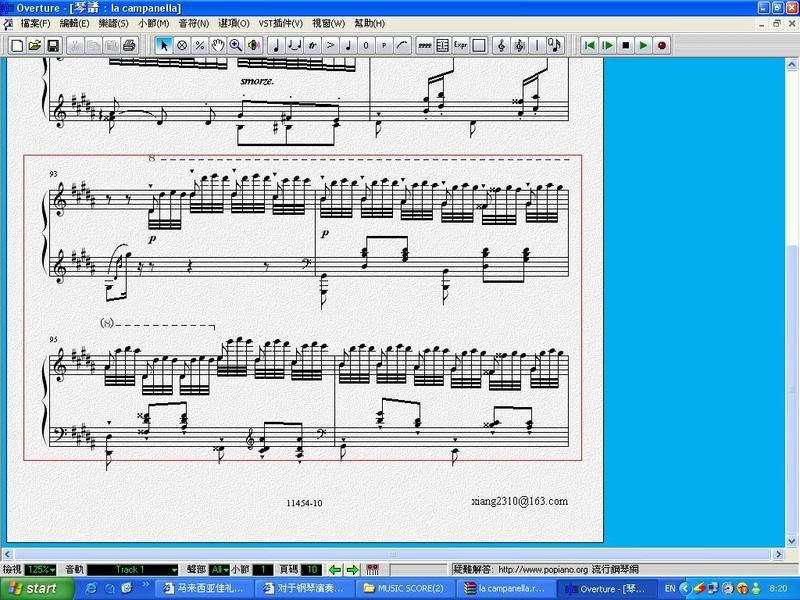Image resolution: width=800 pixels, height=600 pixels.
Task: Activate the magnifier zoom tool
Action: point(235,45)
